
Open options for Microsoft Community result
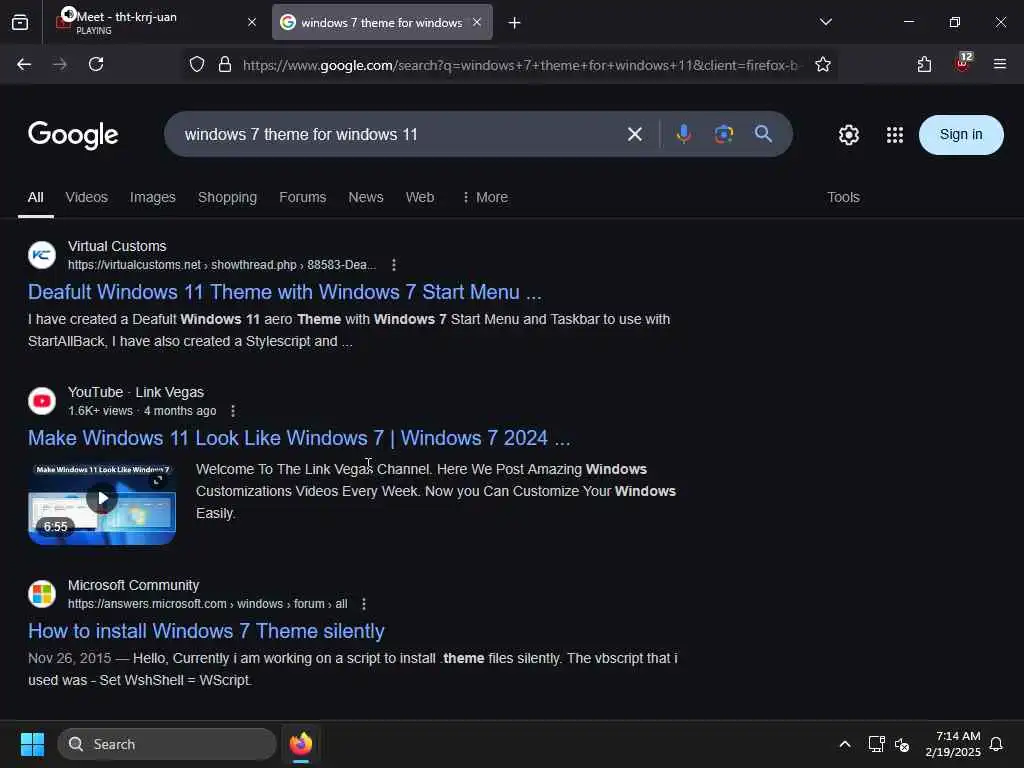click(364, 604)
